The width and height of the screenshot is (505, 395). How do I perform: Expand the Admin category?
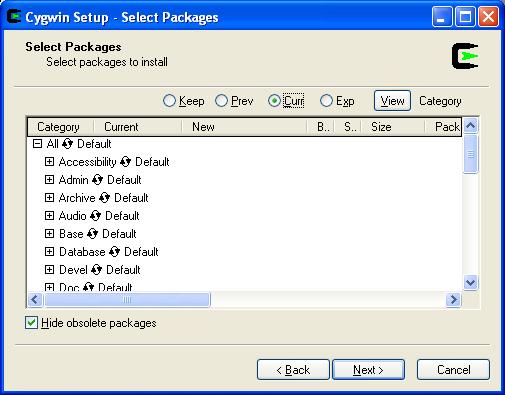click(49, 180)
